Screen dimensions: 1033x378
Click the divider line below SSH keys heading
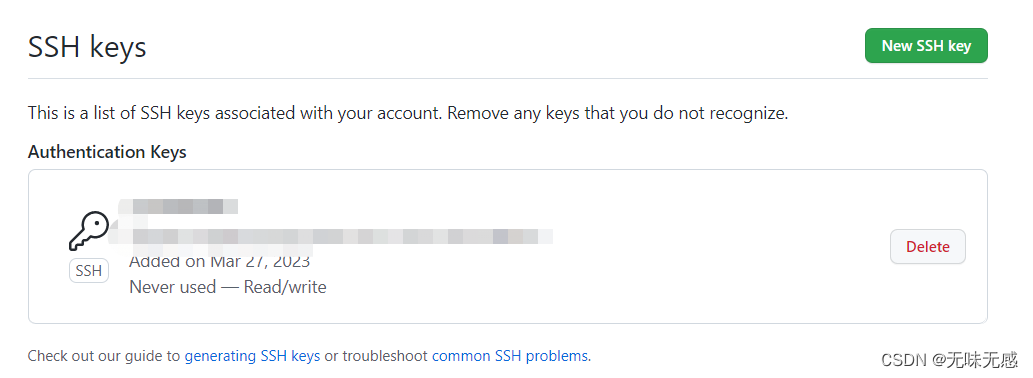(507, 78)
